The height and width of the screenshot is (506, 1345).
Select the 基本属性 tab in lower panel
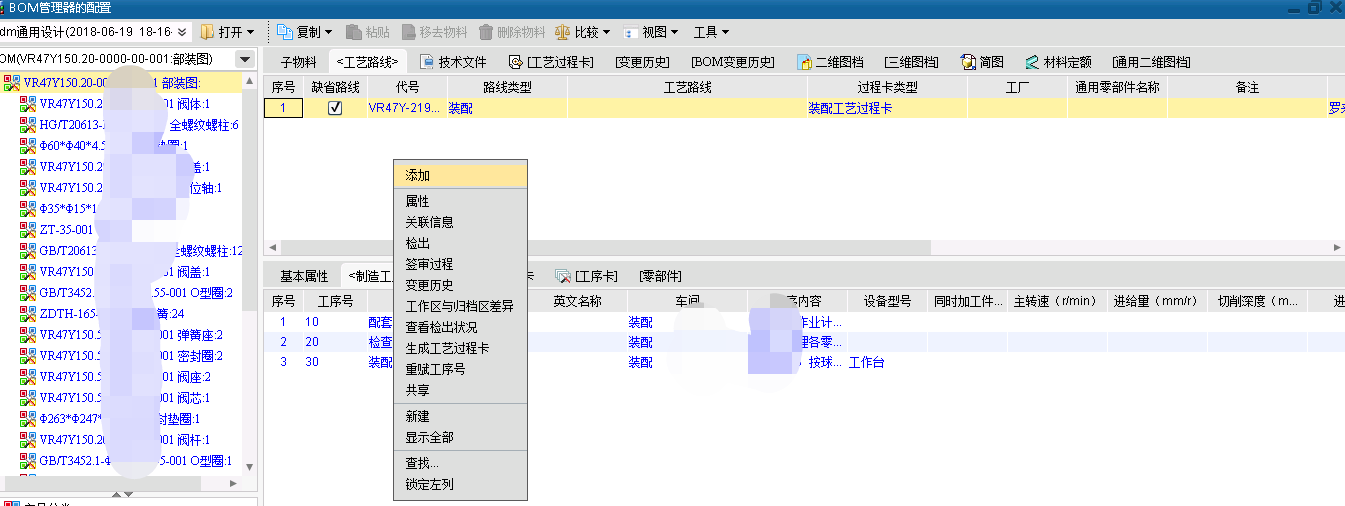(304, 276)
